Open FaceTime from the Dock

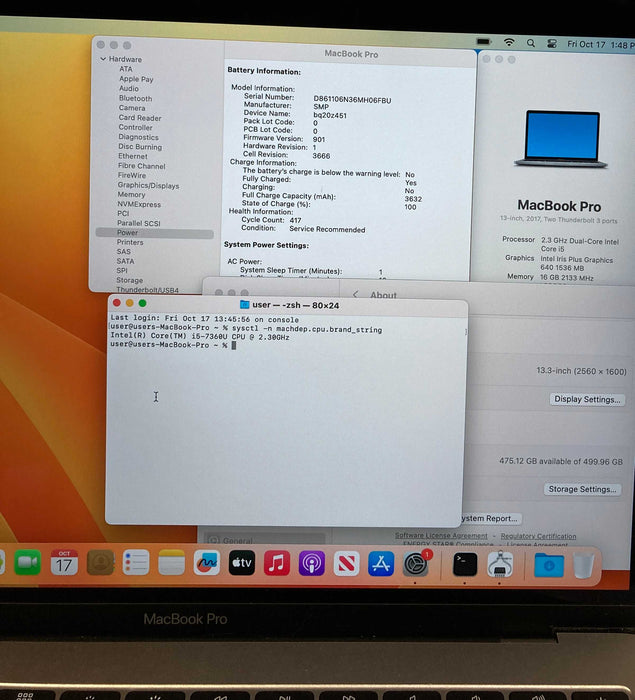28,562
